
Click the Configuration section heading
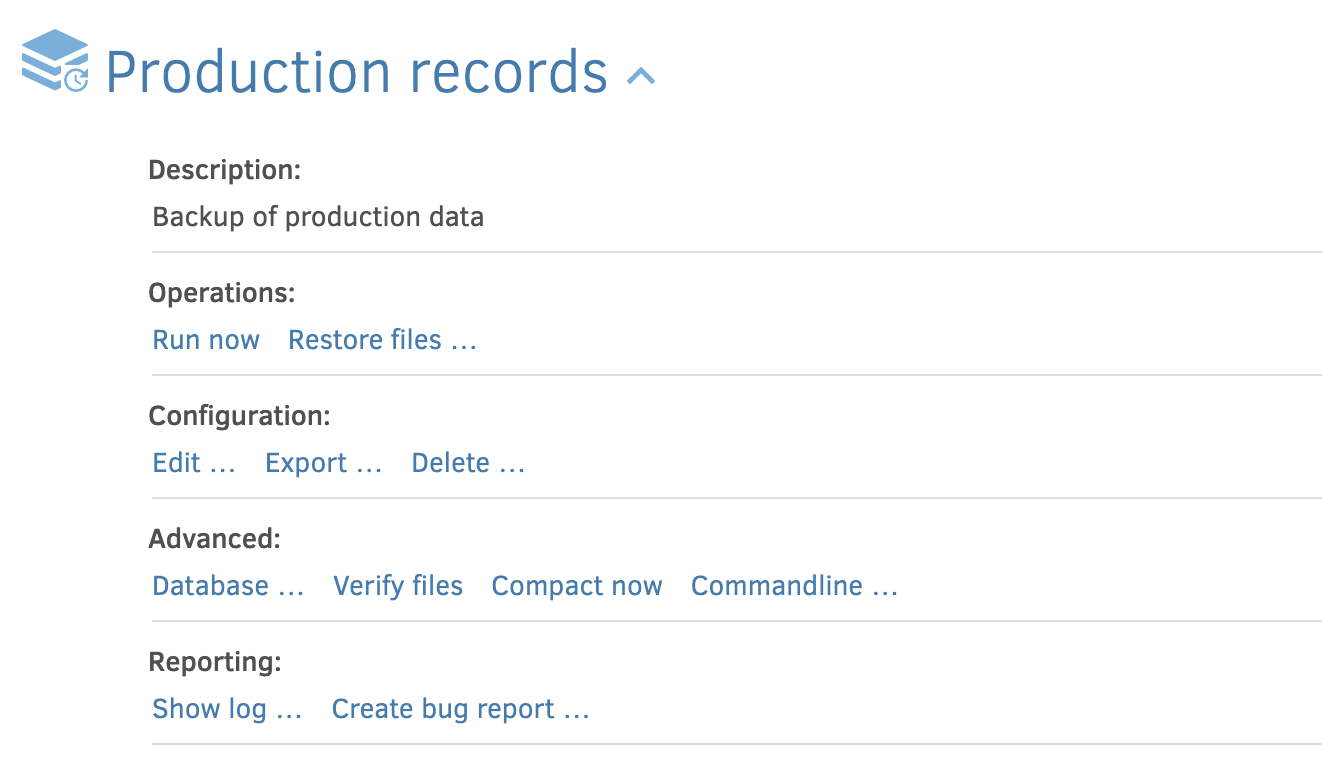[239, 416]
